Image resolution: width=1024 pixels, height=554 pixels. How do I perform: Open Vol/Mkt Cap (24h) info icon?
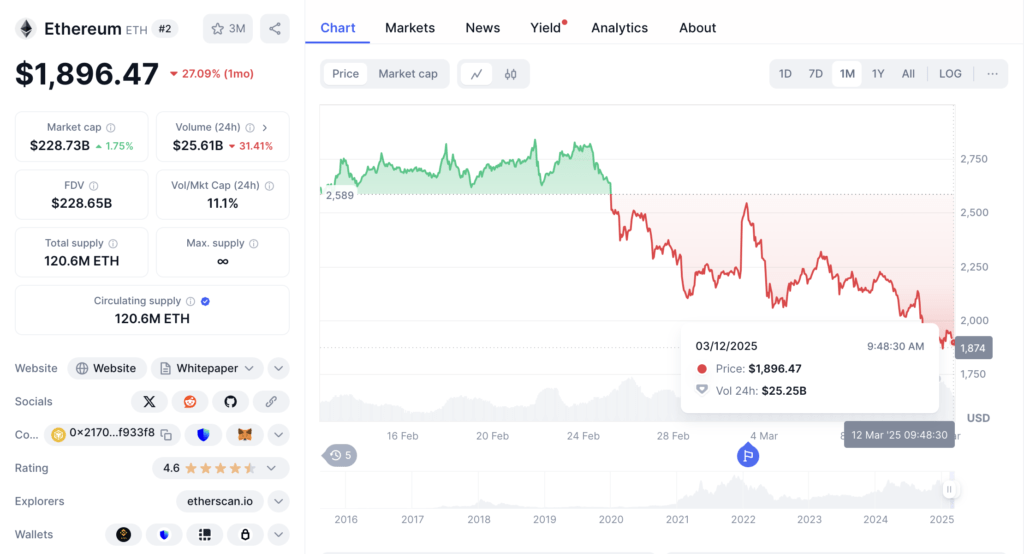[x=270, y=186]
